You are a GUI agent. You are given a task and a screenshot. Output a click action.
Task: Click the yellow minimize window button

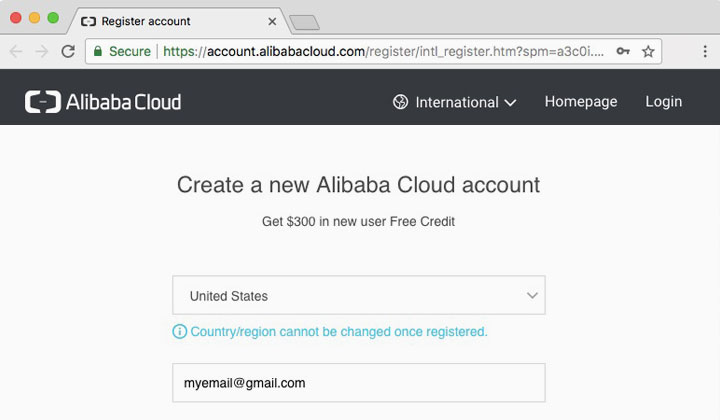coord(34,18)
